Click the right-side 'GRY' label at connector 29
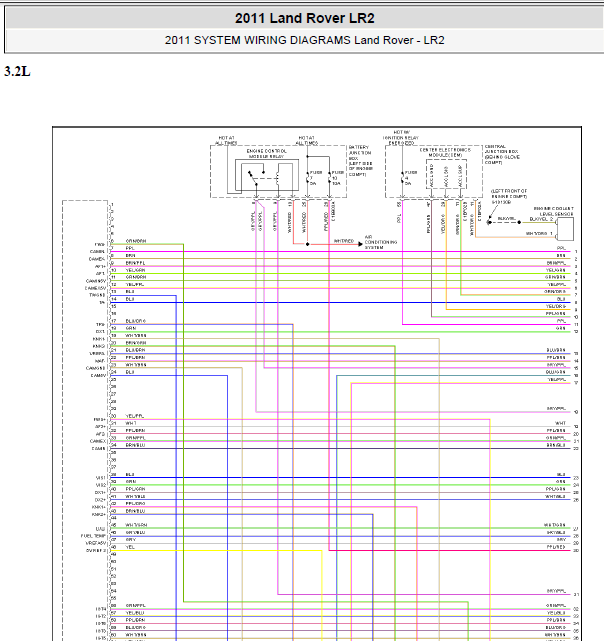The image size is (604, 641). pyautogui.click(x=561, y=540)
